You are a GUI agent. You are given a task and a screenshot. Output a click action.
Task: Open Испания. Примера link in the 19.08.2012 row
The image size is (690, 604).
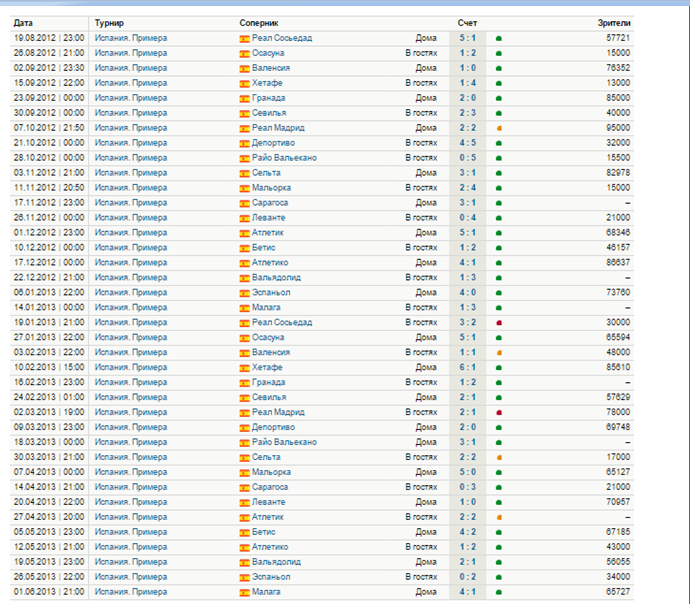[131, 38]
